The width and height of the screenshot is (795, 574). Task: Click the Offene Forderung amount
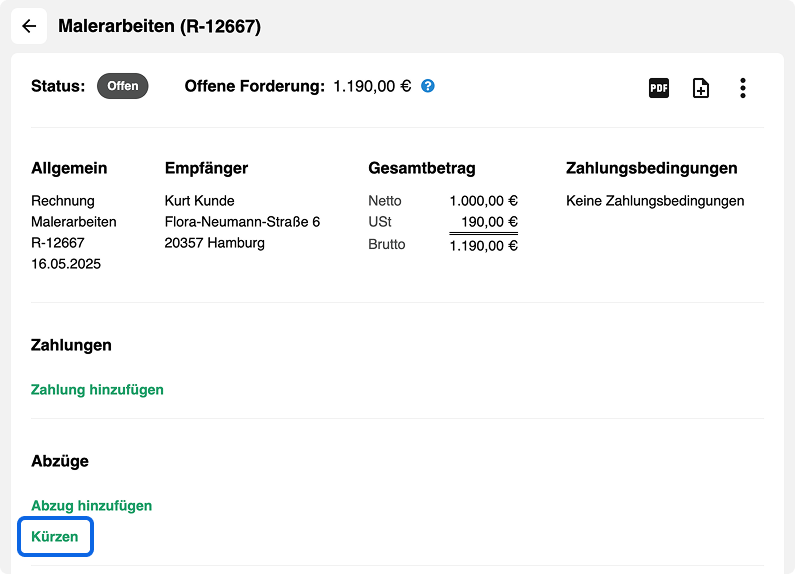tap(372, 86)
